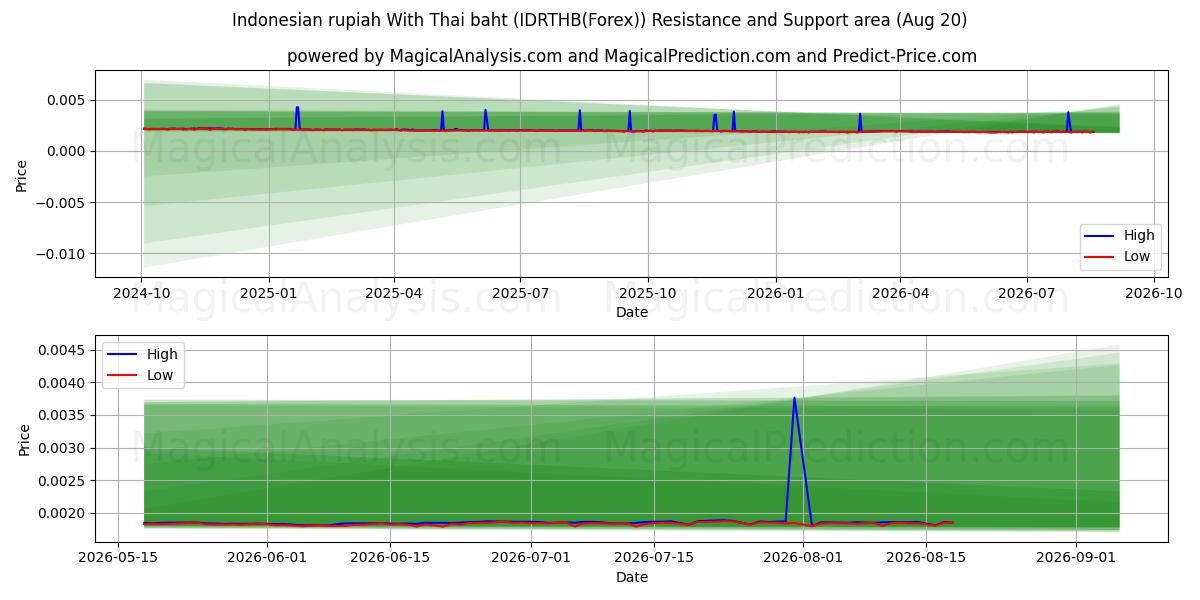Click the 2026-07-15 tick label
The width and height of the screenshot is (1200, 600).
pos(652,559)
